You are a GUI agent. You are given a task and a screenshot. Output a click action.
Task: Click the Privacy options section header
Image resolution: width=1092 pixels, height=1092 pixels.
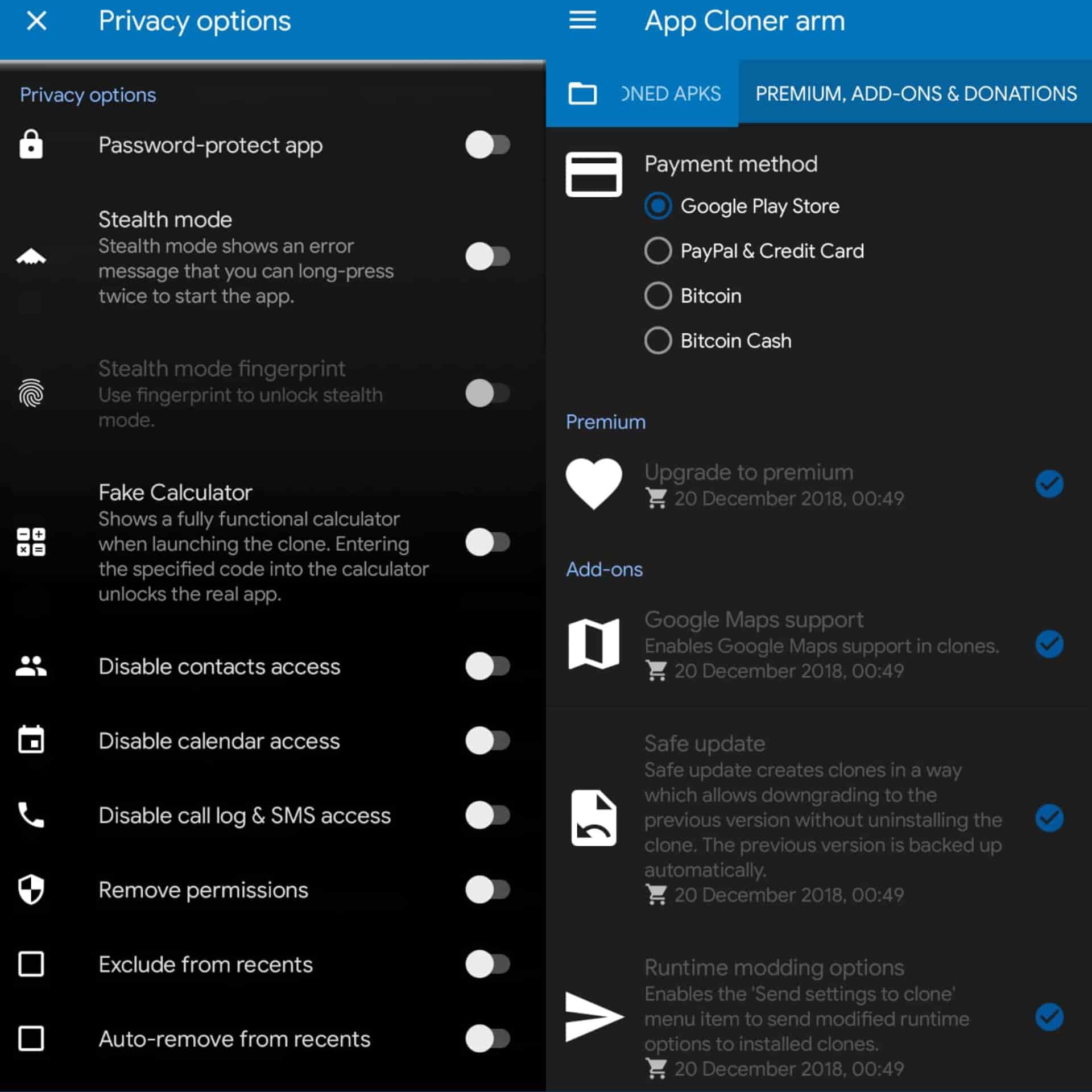tap(88, 95)
